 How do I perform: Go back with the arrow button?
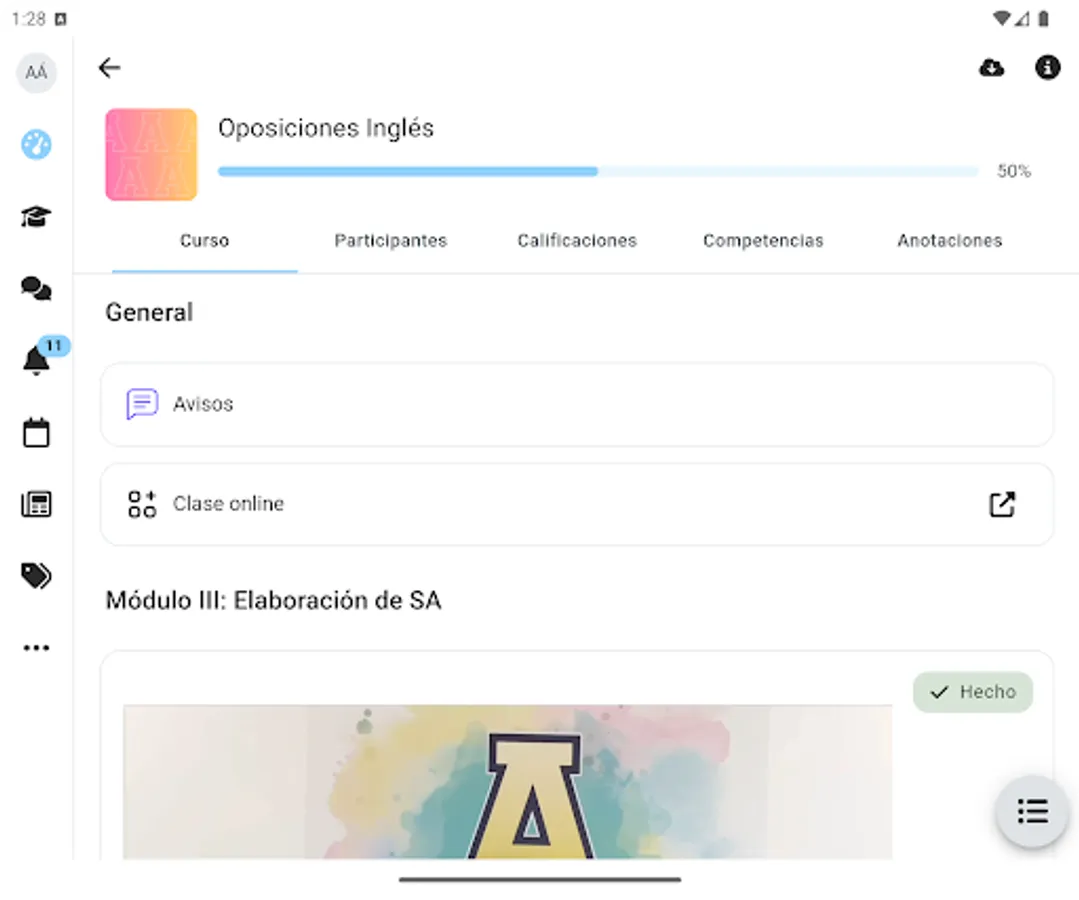109,67
